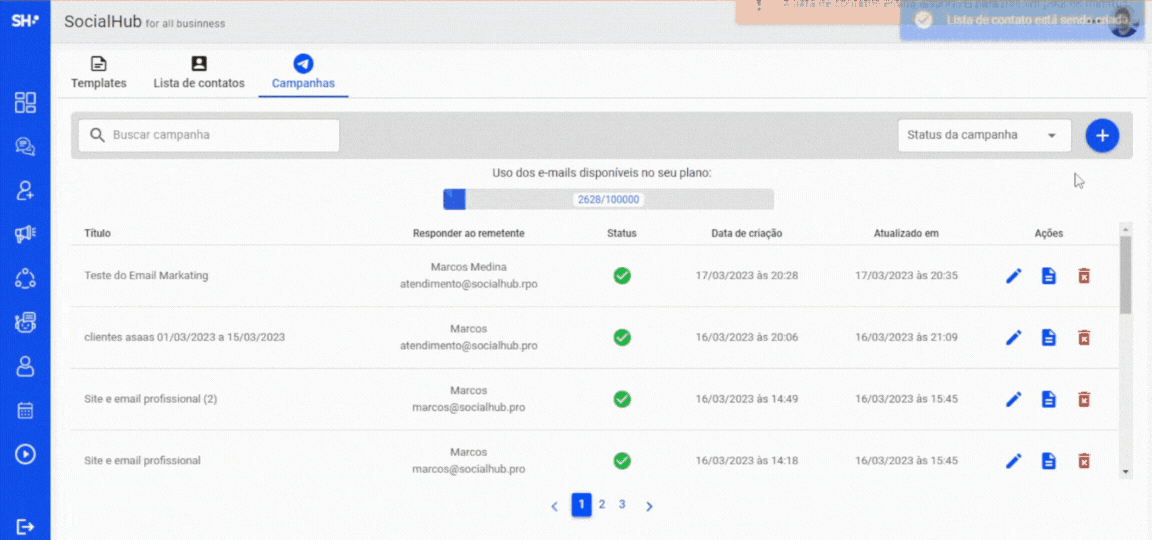Click the SH logo in the sidebar
This screenshot has width=1152, height=540.
[x=25, y=21]
